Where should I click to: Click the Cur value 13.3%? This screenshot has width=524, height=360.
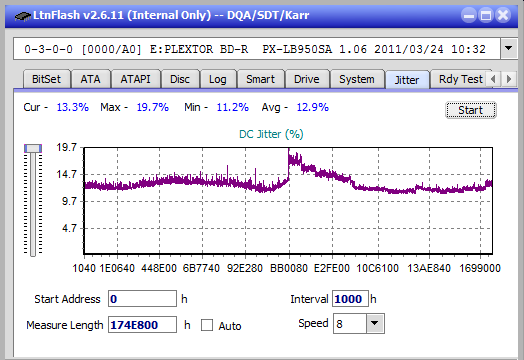point(73,107)
